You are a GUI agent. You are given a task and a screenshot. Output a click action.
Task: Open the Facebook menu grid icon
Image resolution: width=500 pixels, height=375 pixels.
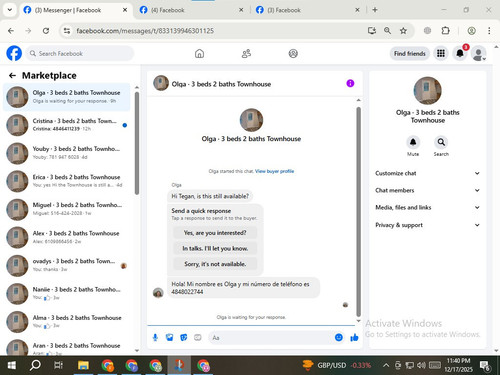click(x=441, y=53)
